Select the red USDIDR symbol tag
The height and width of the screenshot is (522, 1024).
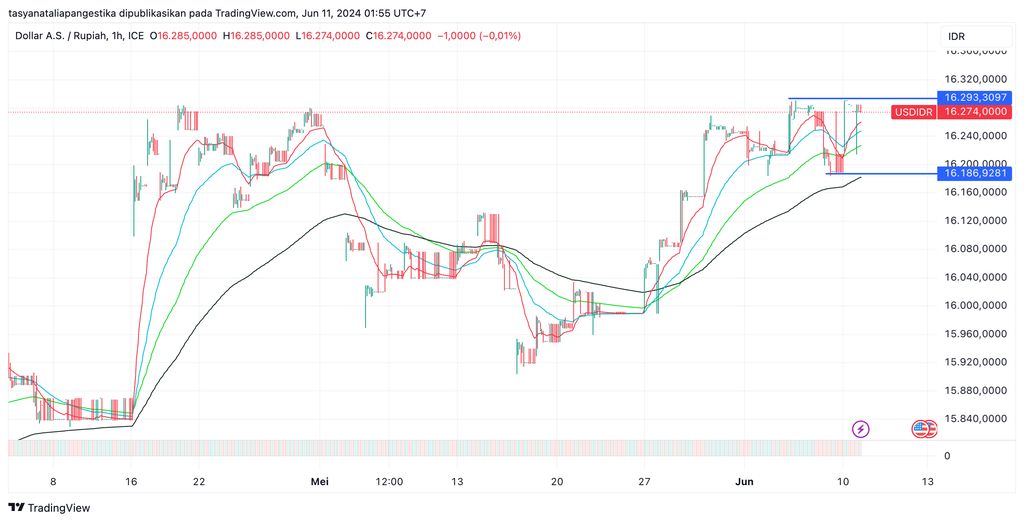(x=914, y=112)
